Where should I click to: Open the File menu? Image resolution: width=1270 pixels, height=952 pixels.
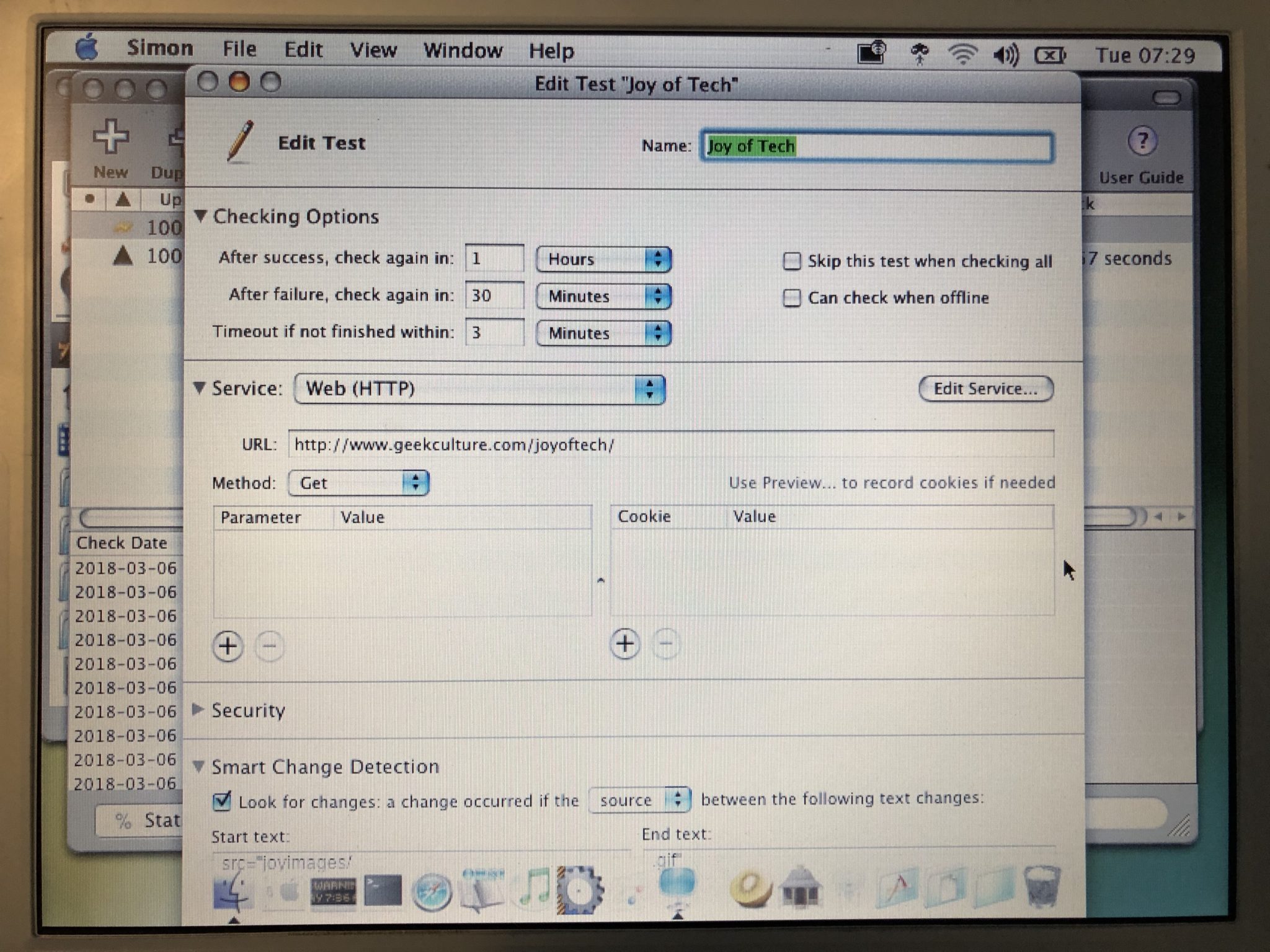coord(239,48)
